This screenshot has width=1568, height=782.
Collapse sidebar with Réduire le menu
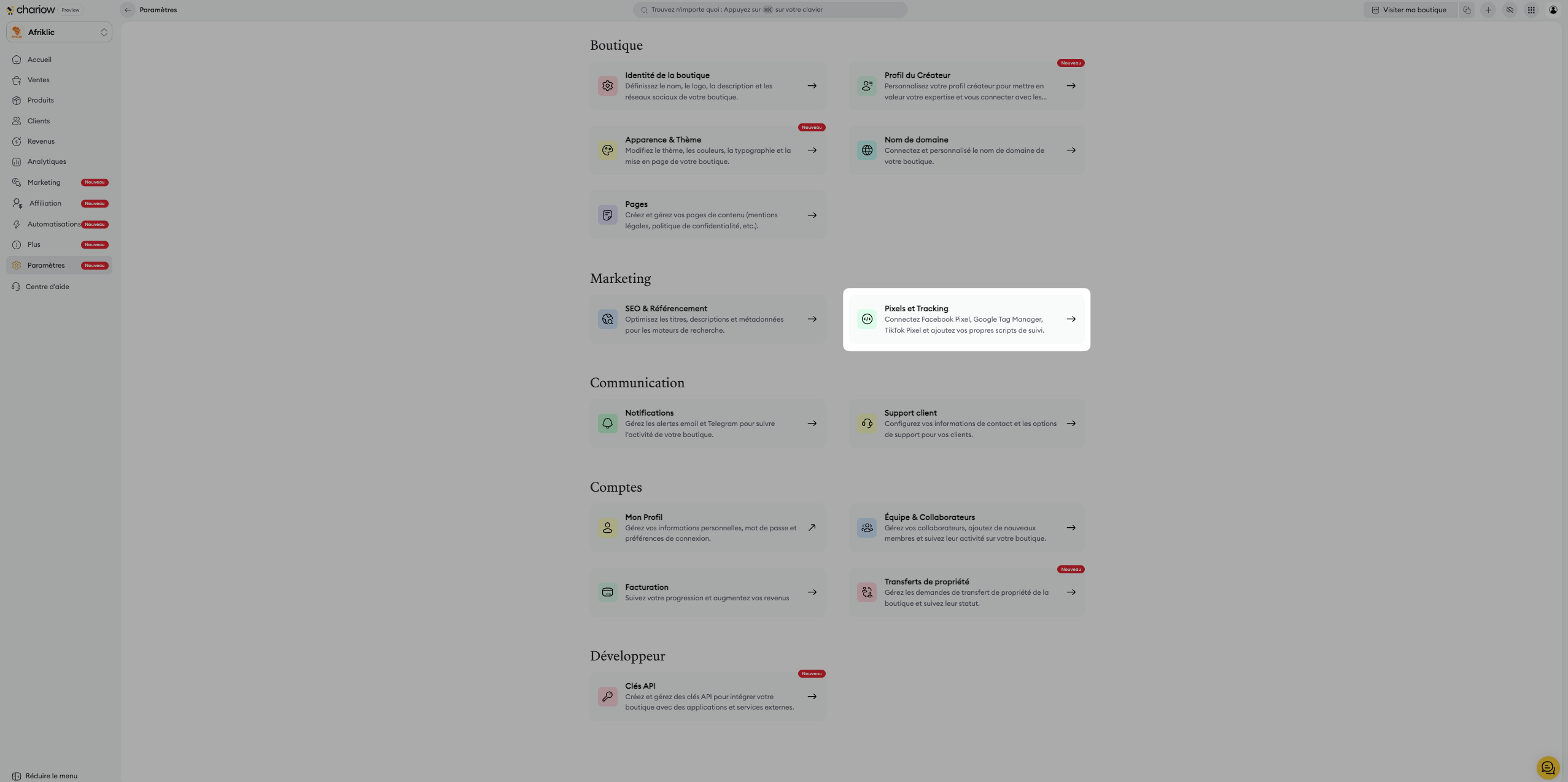click(45, 776)
